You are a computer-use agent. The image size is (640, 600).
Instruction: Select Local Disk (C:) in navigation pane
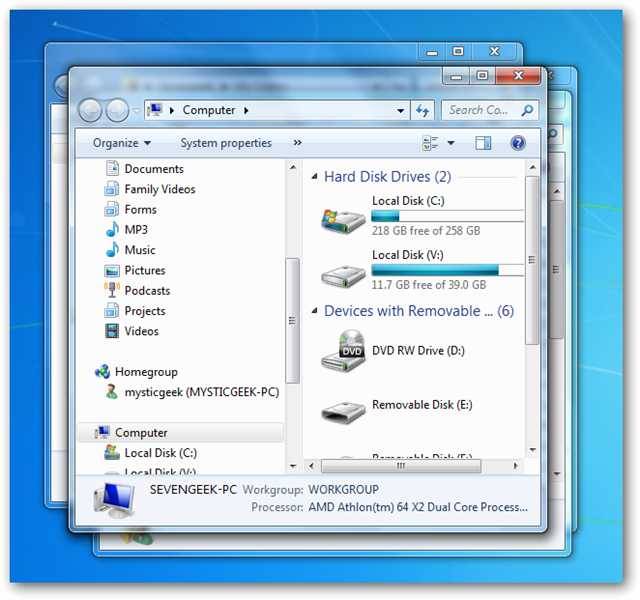point(160,453)
